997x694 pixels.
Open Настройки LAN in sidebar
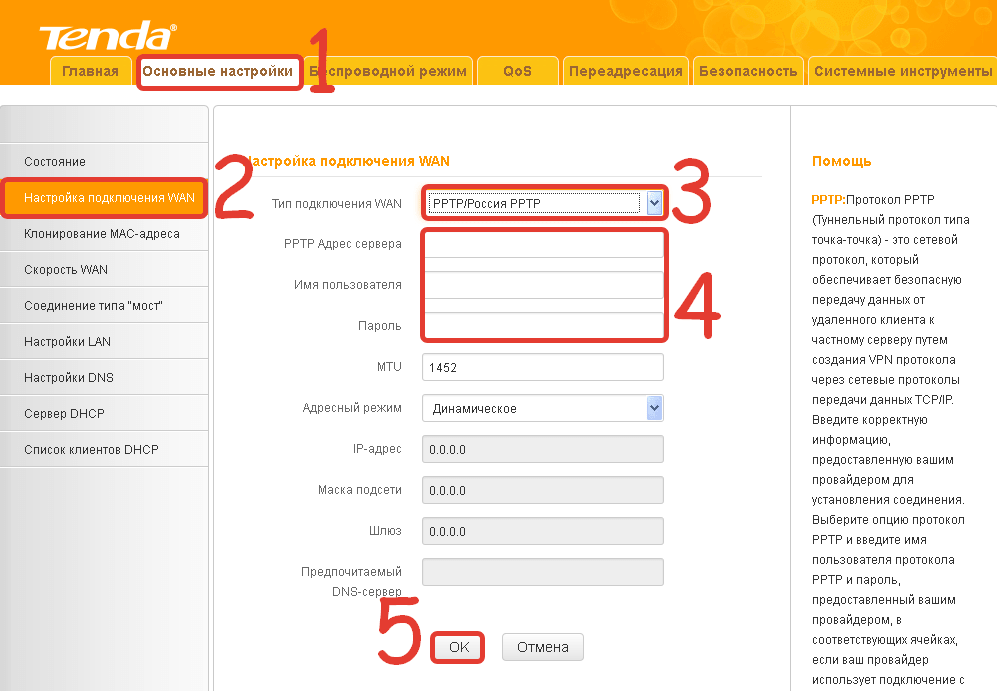67,341
